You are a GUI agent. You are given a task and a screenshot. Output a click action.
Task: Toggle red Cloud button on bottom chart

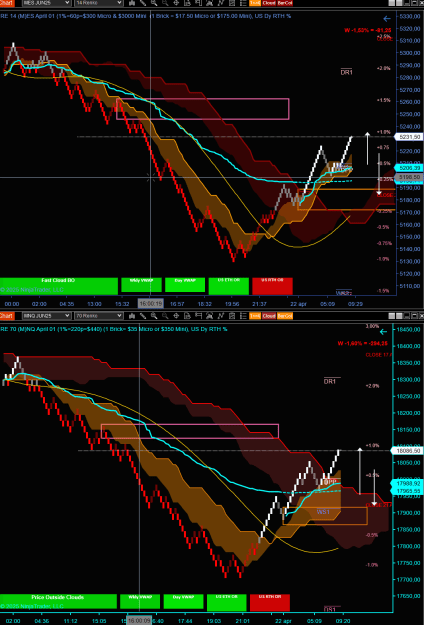pos(269,316)
